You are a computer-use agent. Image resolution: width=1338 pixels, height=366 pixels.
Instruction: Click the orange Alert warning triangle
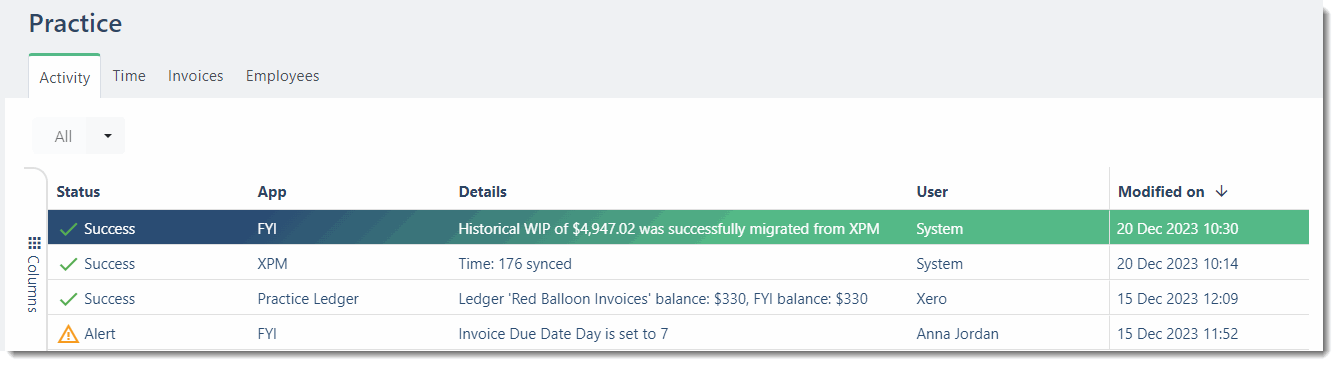point(68,334)
